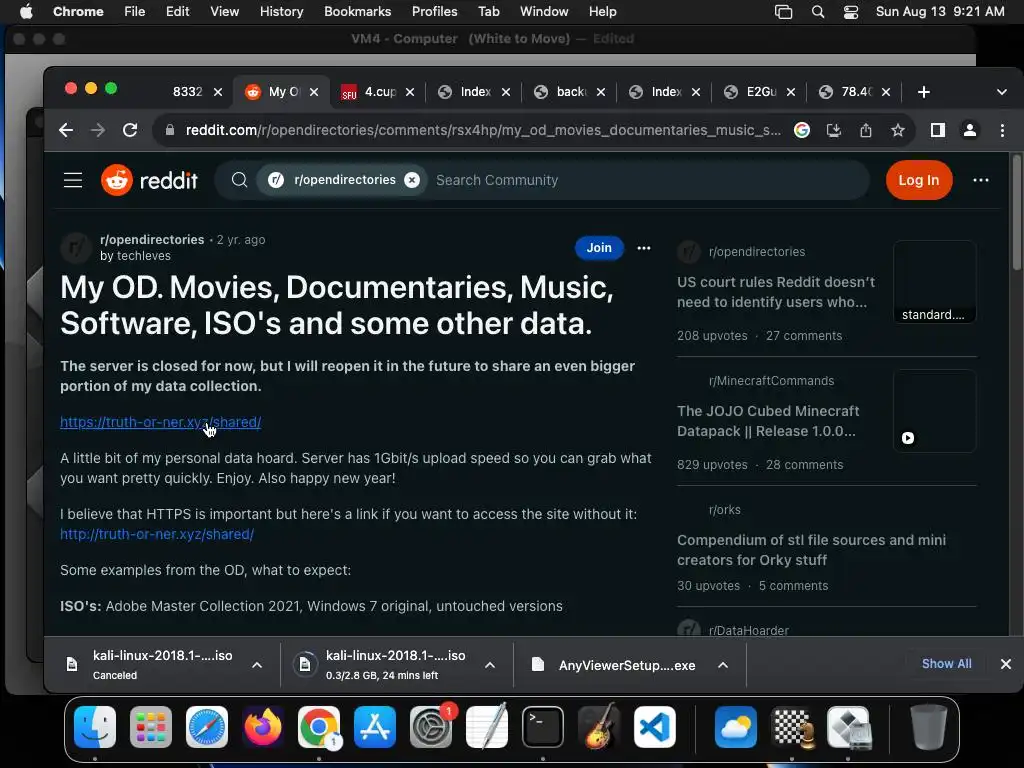Click the Reddit search magnifier icon
Image resolution: width=1024 pixels, height=768 pixels.
pos(240,180)
